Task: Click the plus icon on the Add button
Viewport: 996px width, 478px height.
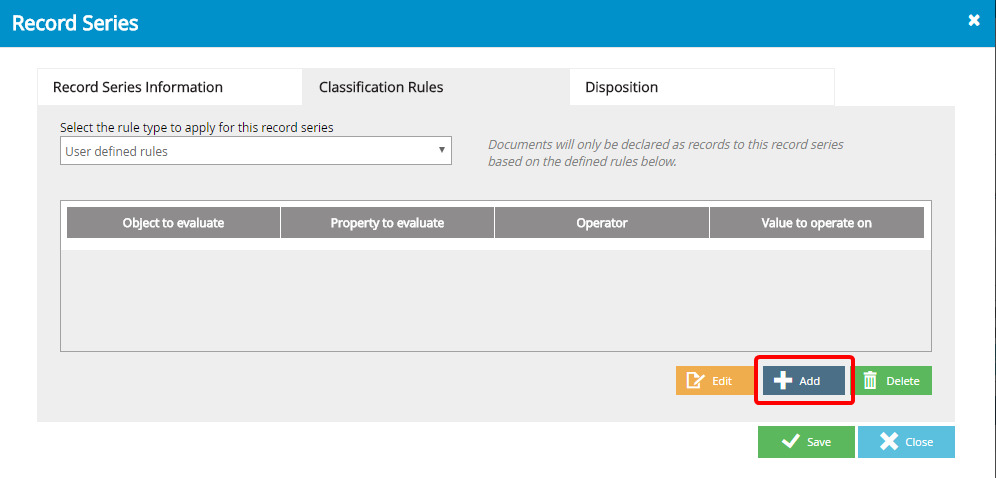Action: (x=783, y=381)
